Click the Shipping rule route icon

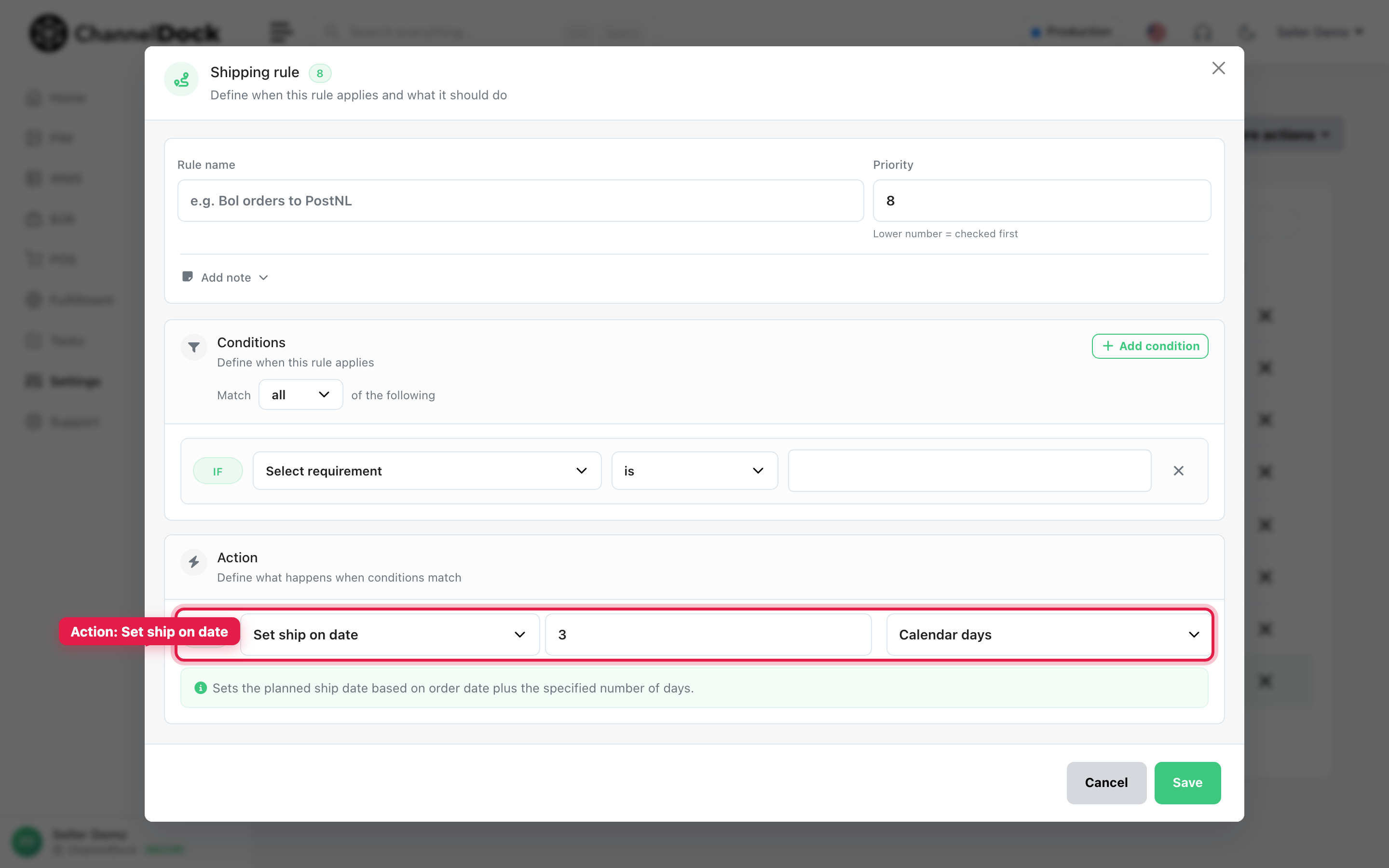(x=181, y=79)
